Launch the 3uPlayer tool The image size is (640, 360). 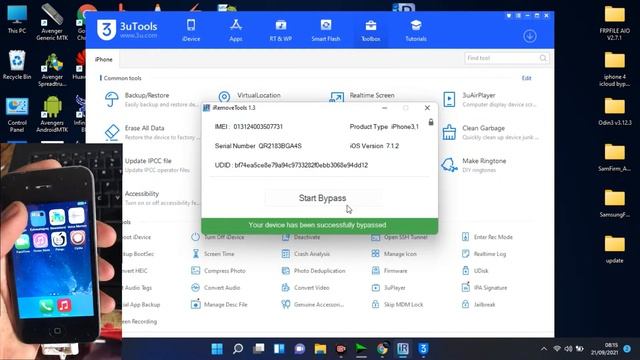coord(389,288)
